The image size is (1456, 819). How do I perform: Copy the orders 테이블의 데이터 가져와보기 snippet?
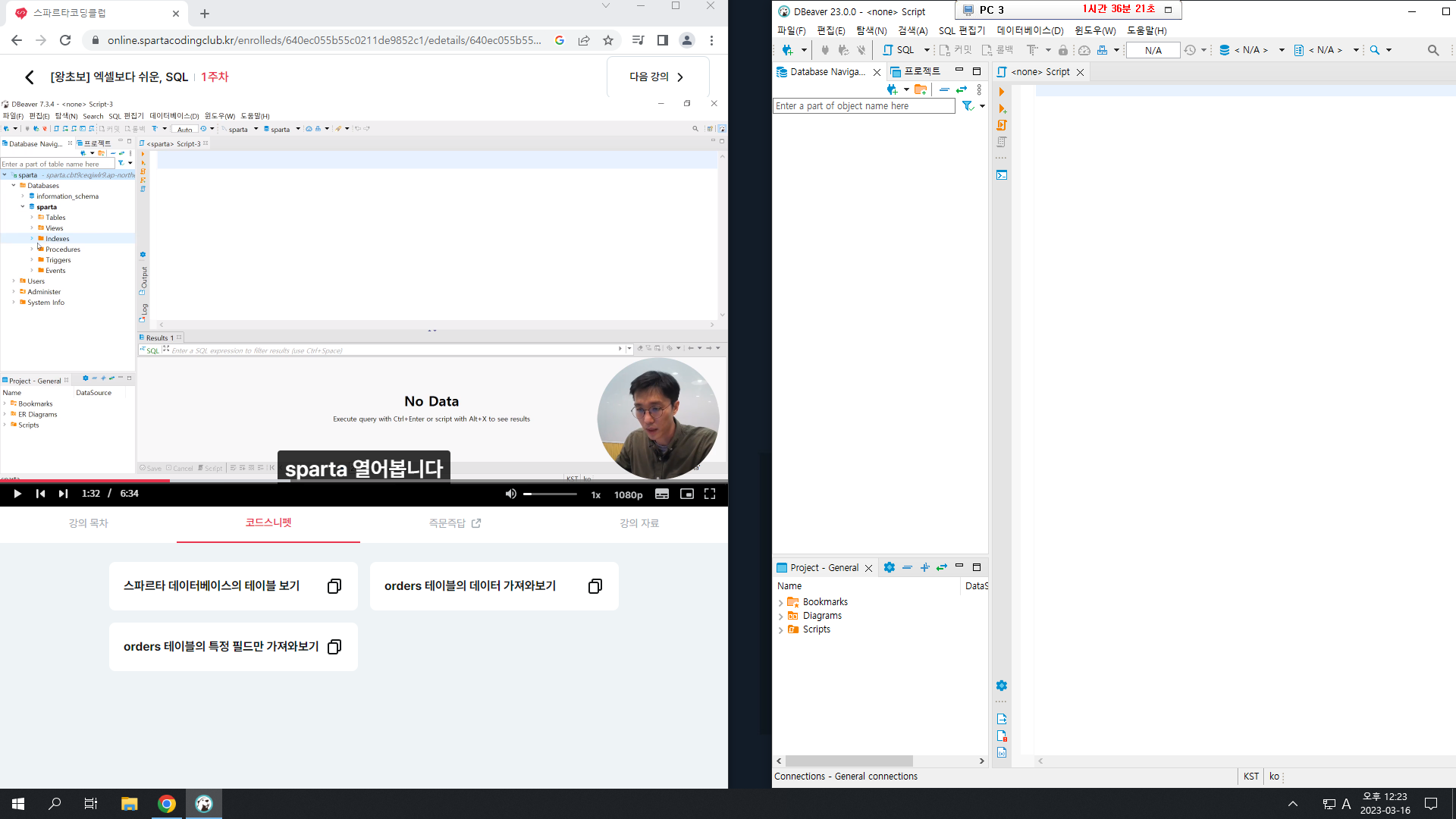pos(595,586)
